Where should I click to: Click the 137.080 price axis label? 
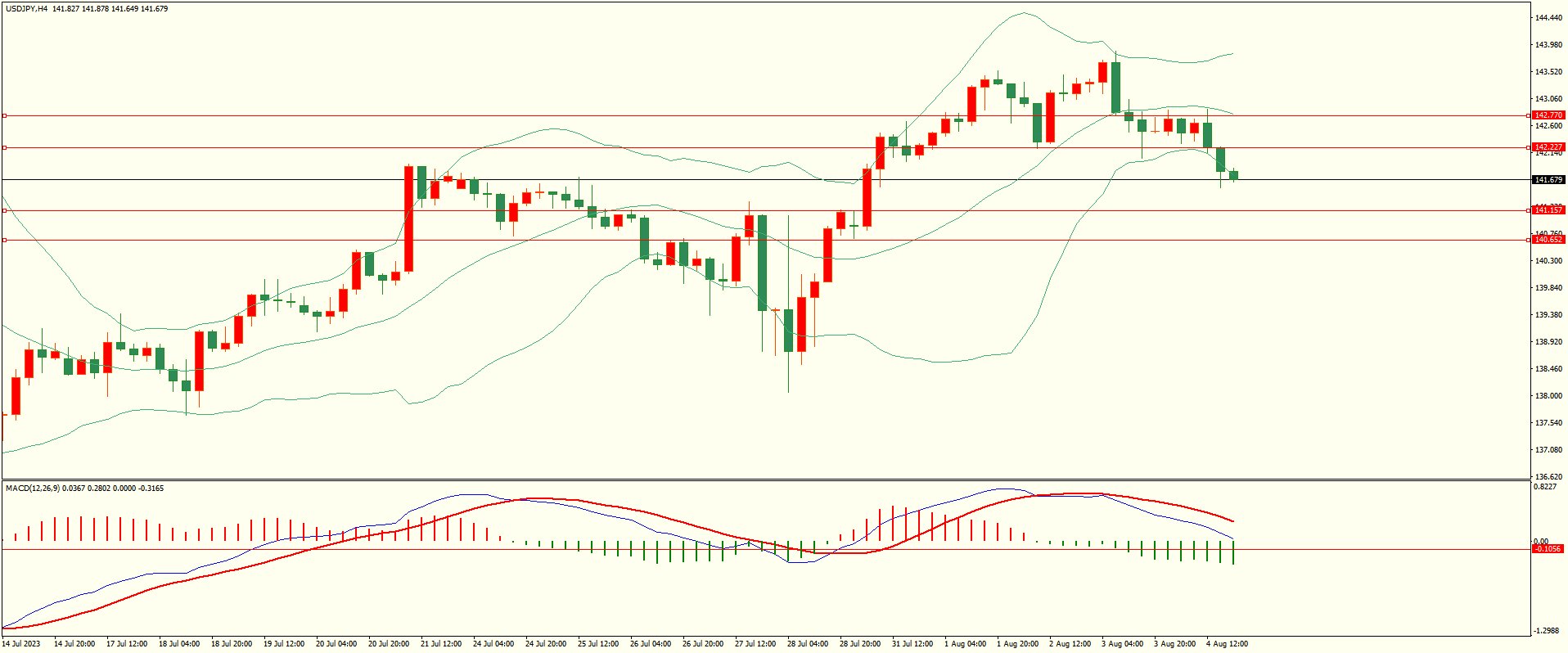(1548, 450)
